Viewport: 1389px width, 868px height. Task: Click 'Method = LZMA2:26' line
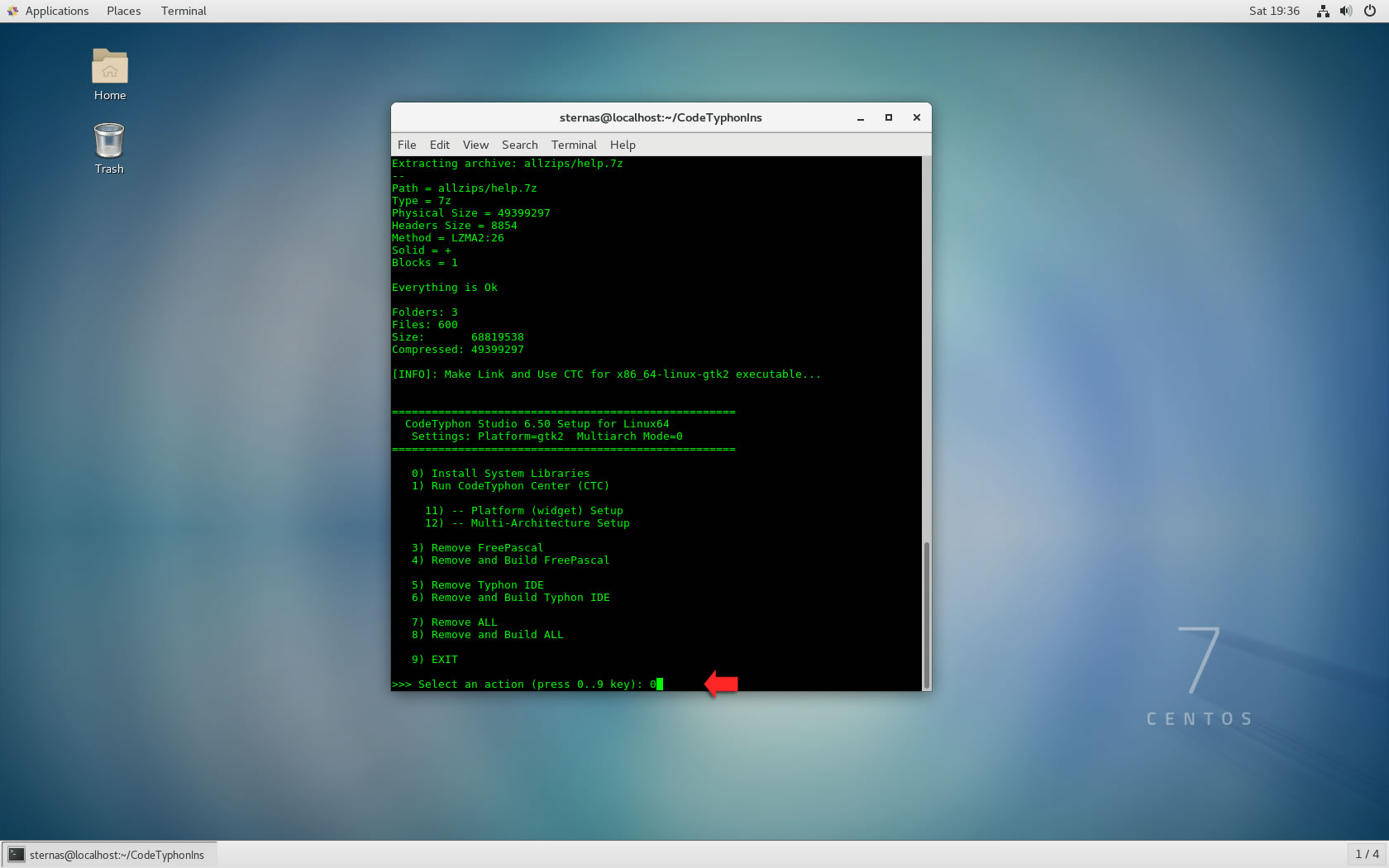pyautogui.click(x=448, y=238)
